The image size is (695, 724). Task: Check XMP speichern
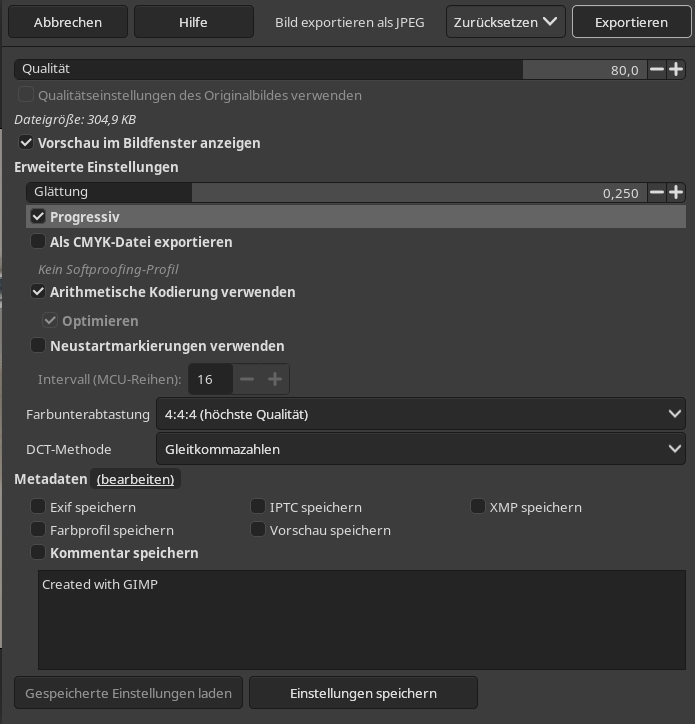click(x=477, y=507)
